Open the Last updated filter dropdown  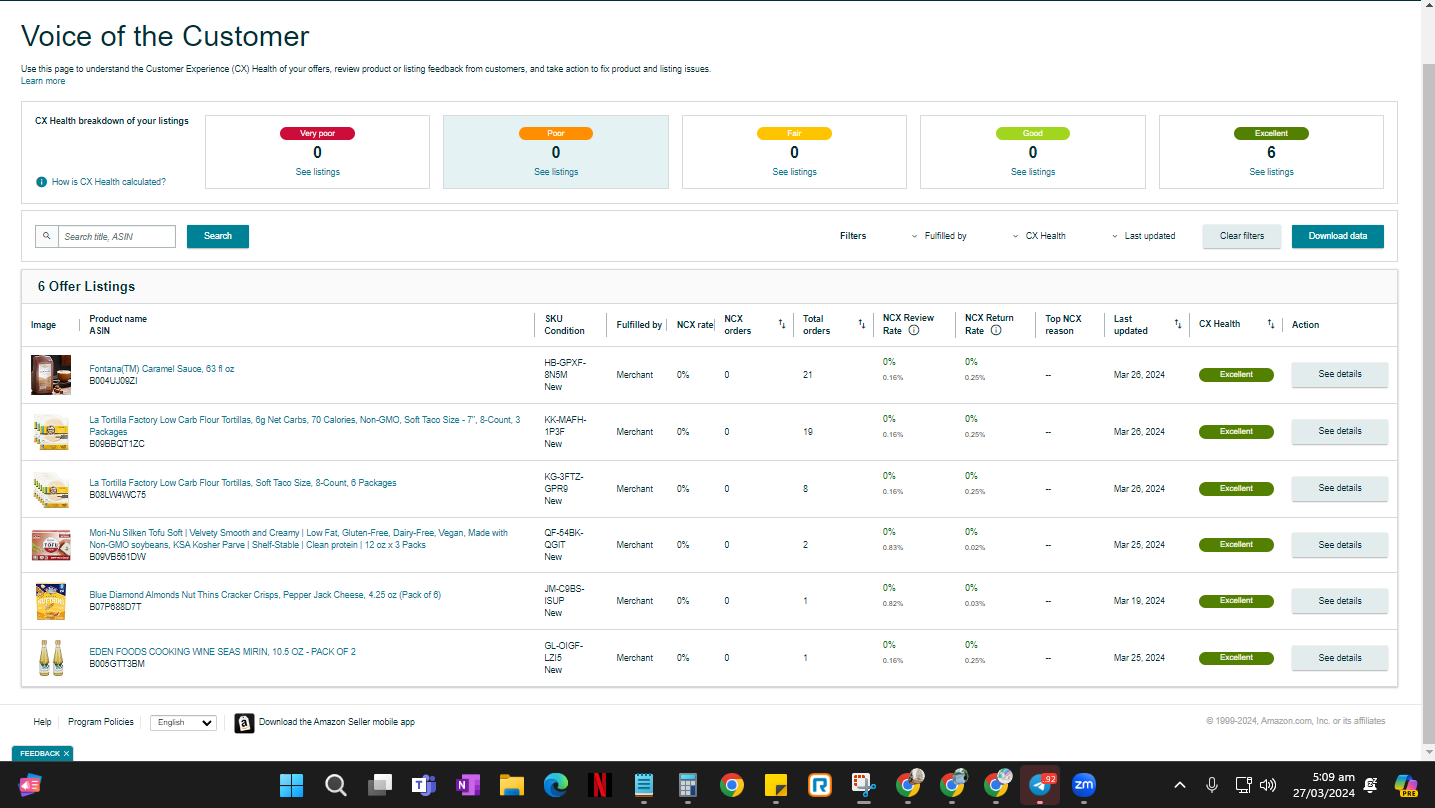click(x=1143, y=236)
